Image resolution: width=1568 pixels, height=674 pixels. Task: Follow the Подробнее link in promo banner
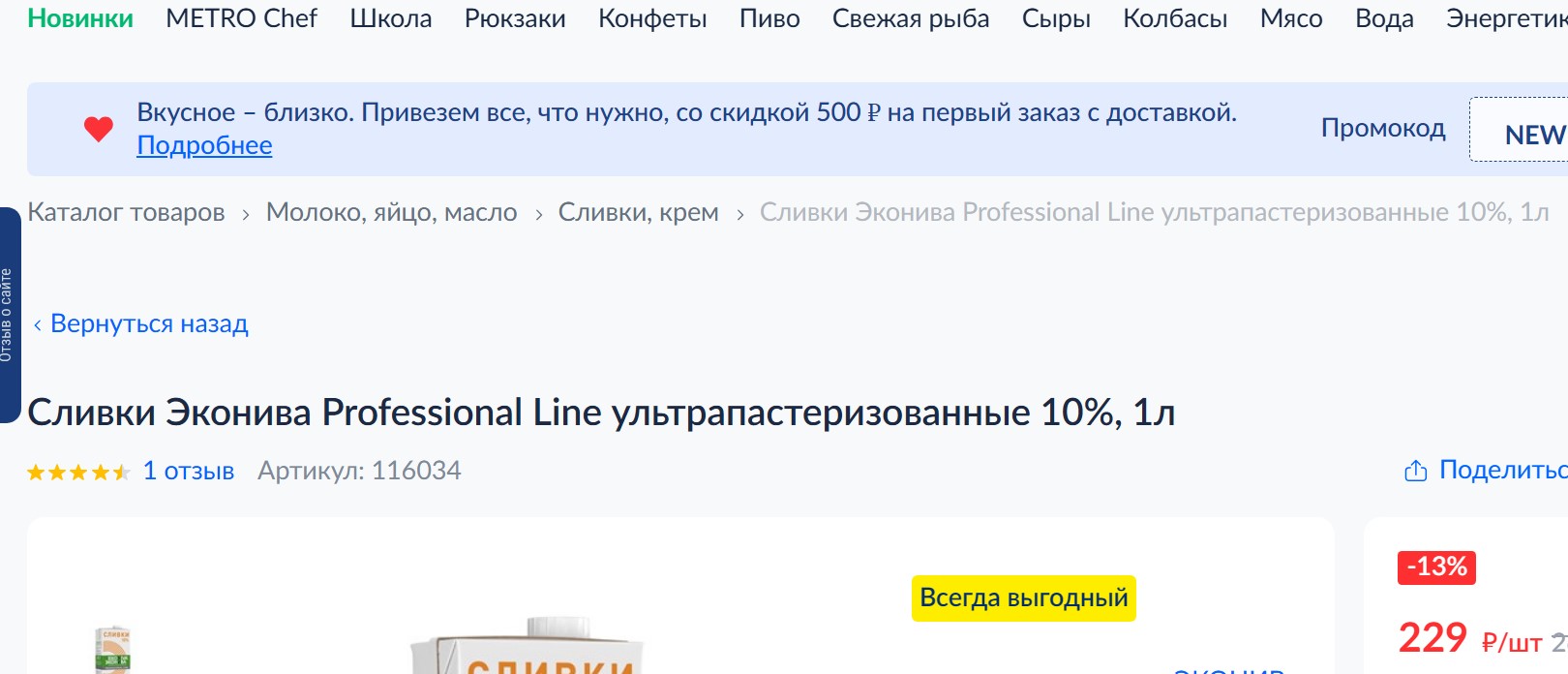204,145
